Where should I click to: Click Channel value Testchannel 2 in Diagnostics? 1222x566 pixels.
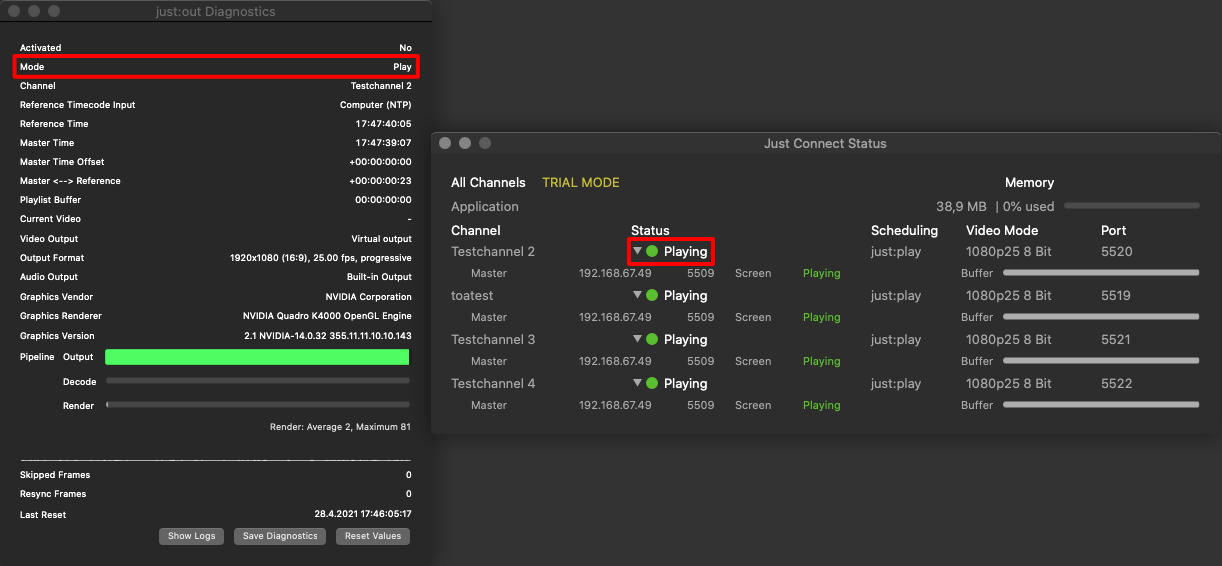[381, 86]
